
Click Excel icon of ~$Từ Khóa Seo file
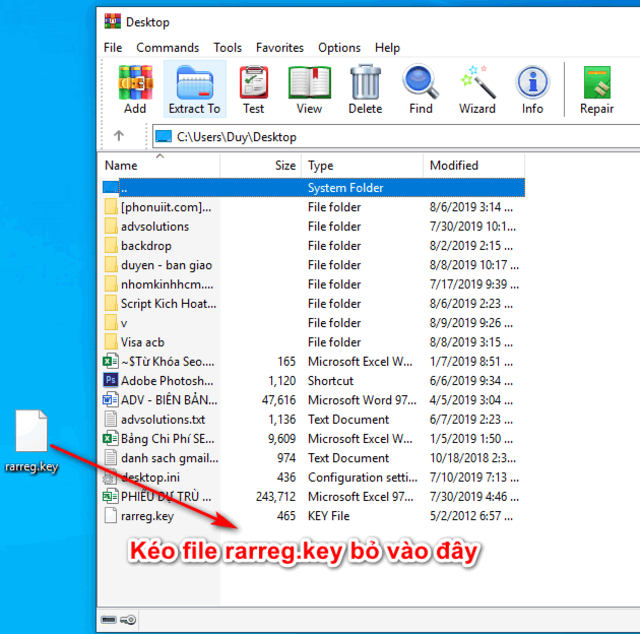tap(110, 362)
